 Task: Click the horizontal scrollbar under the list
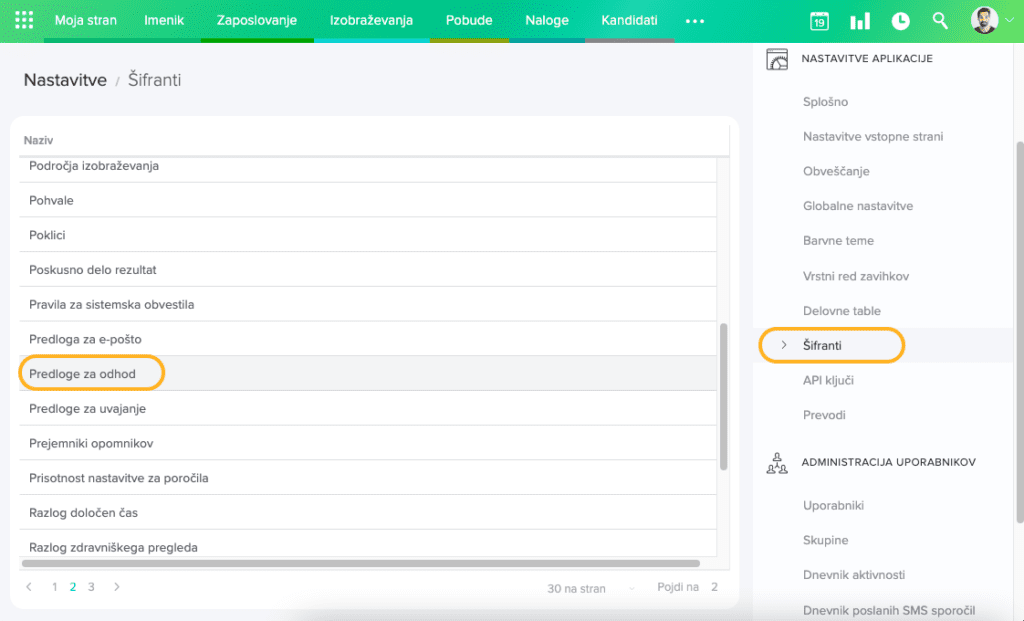(x=360, y=564)
